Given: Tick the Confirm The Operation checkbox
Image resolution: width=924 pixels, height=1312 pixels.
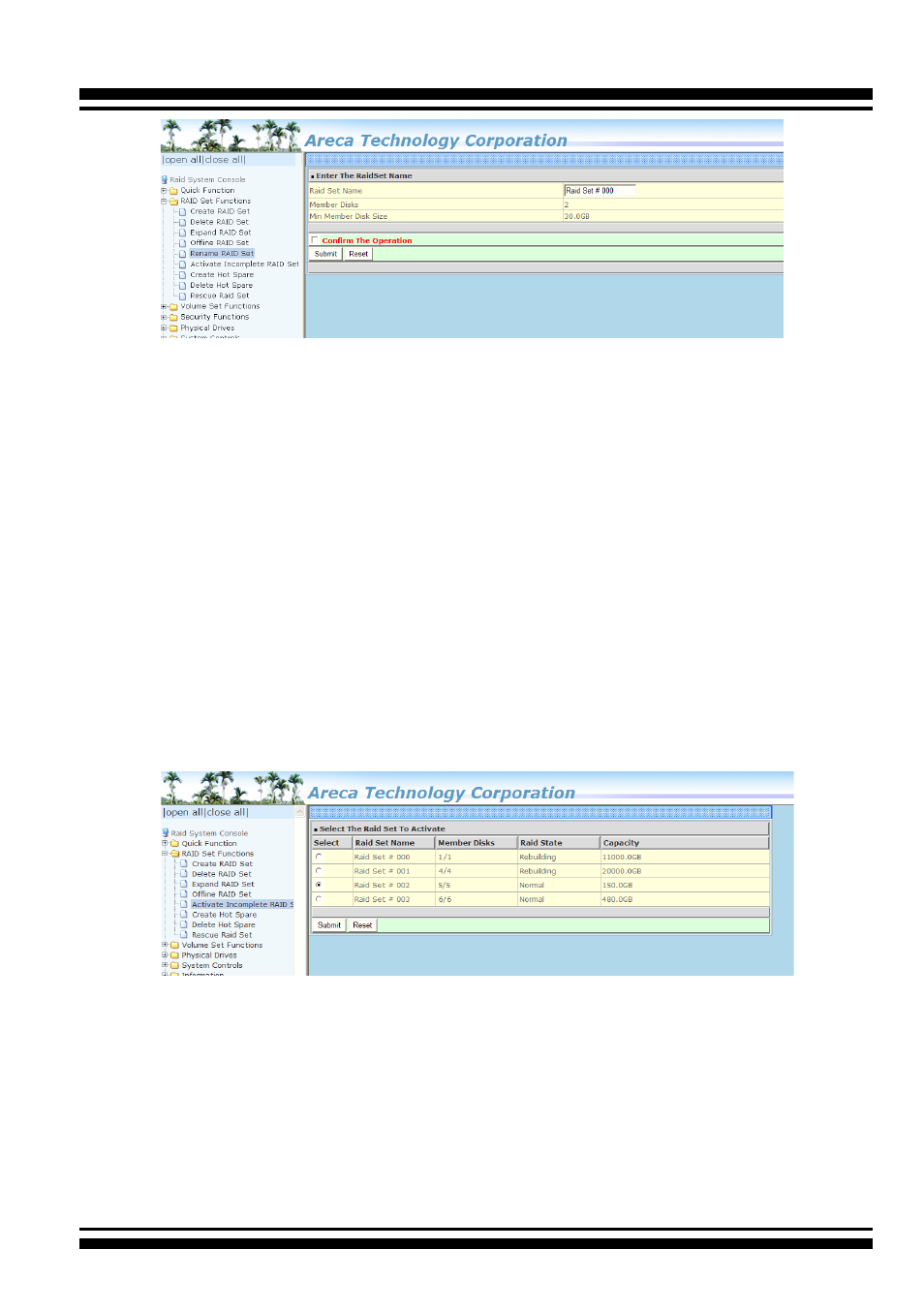Looking at the screenshot, I should coord(315,240).
